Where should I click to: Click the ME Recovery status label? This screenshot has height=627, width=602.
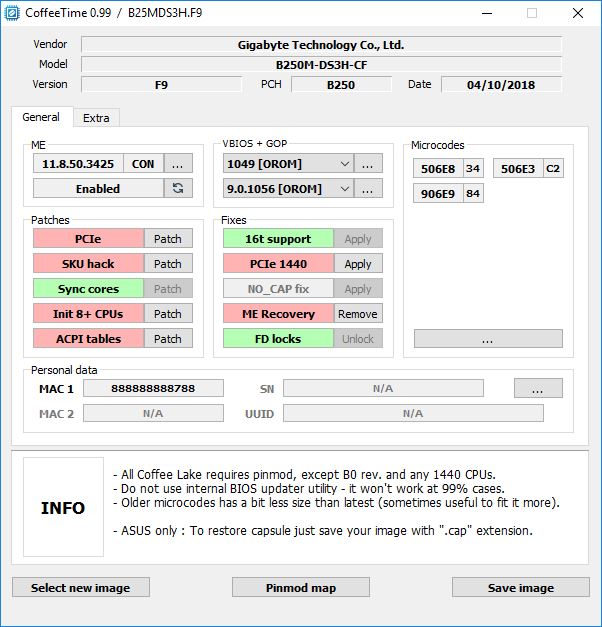tap(278, 314)
